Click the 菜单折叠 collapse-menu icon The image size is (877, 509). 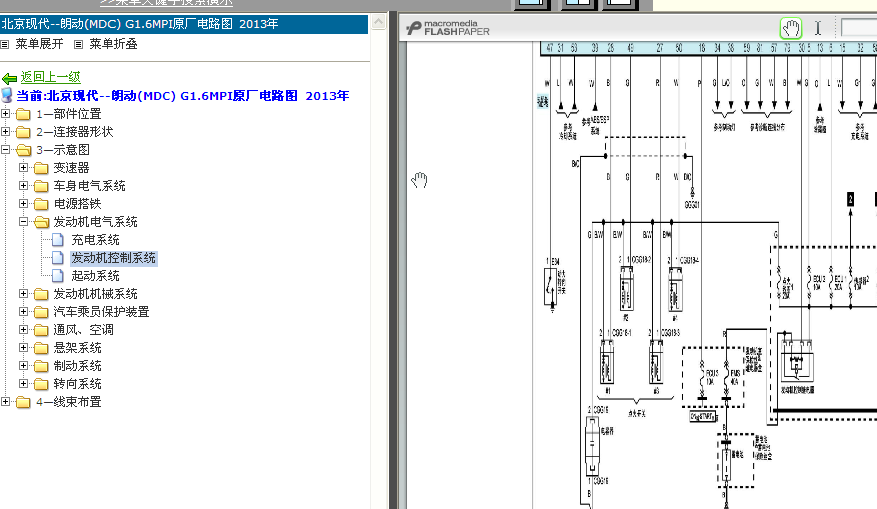pyautogui.click(x=79, y=44)
